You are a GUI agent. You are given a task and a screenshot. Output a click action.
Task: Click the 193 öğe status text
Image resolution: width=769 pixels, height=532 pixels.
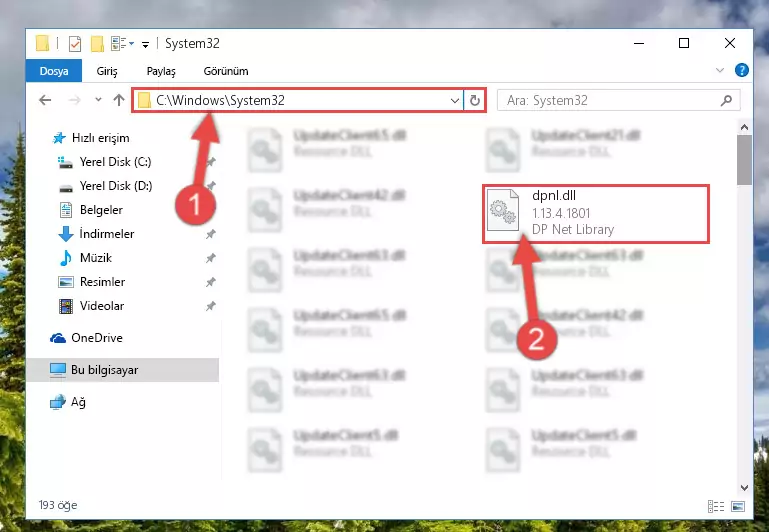coord(58,505)
